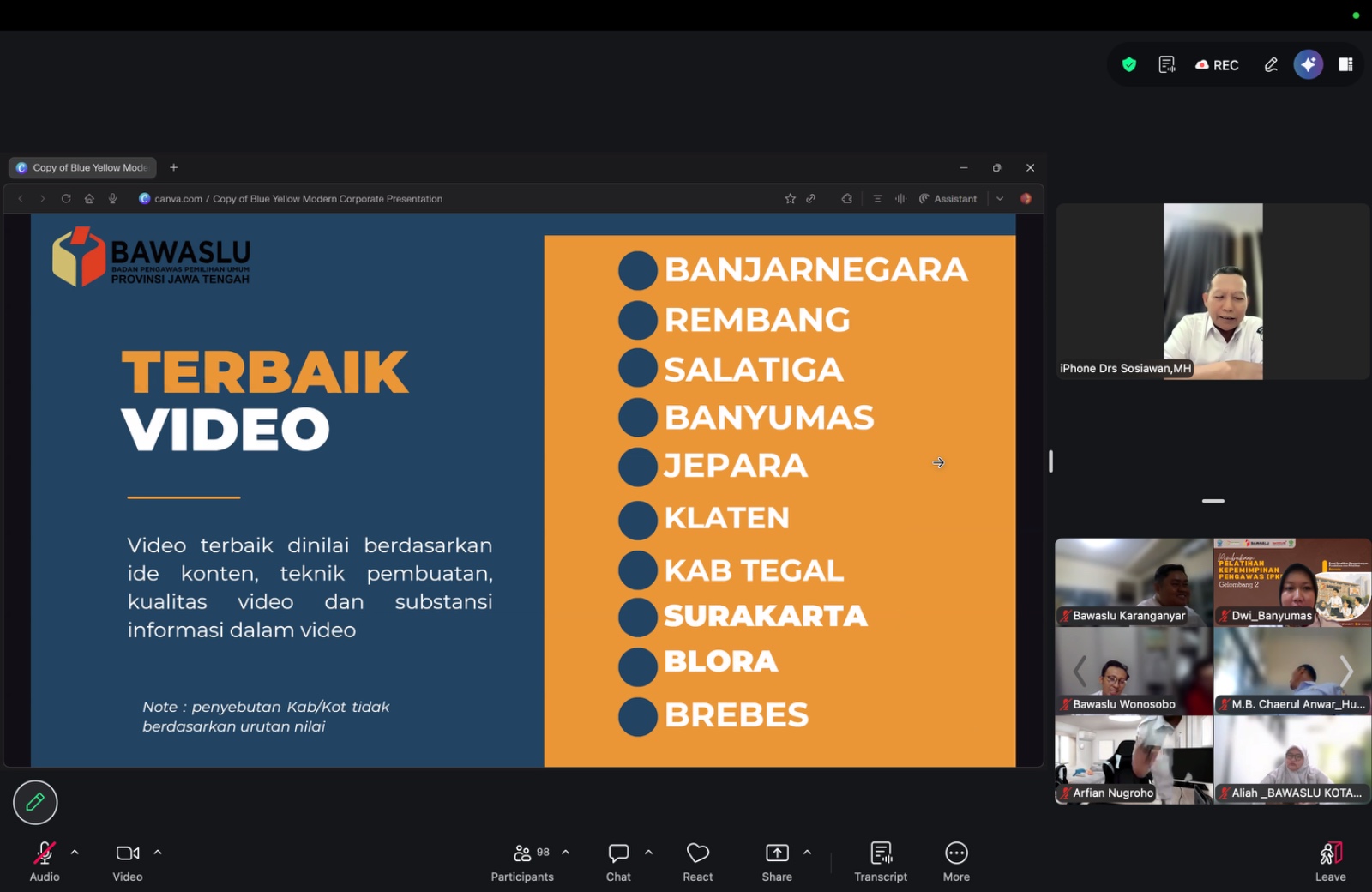Click the Leave meeting button
This screenshot has width=1372, height=892.
click(1331, 861)
